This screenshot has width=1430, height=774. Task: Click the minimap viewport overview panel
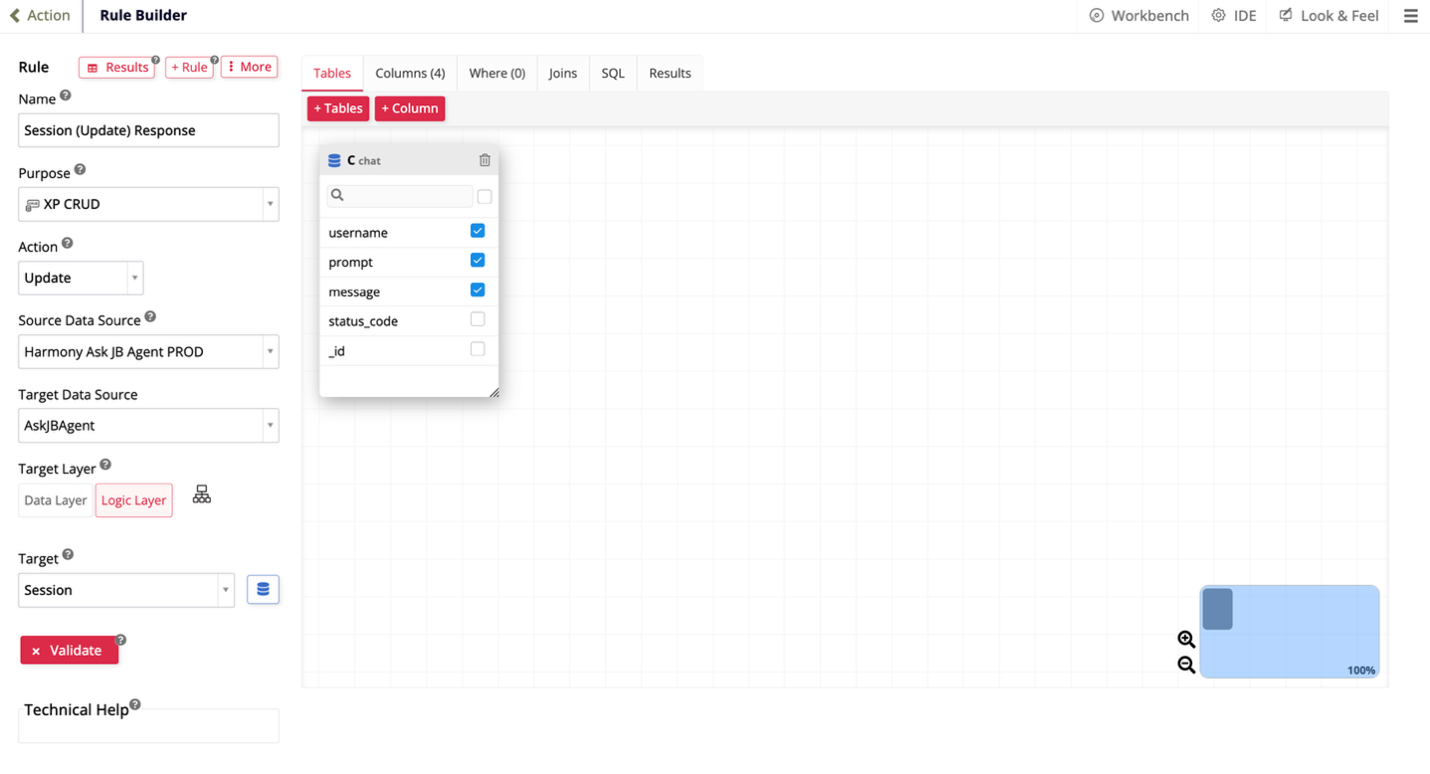coord(1289,631)
